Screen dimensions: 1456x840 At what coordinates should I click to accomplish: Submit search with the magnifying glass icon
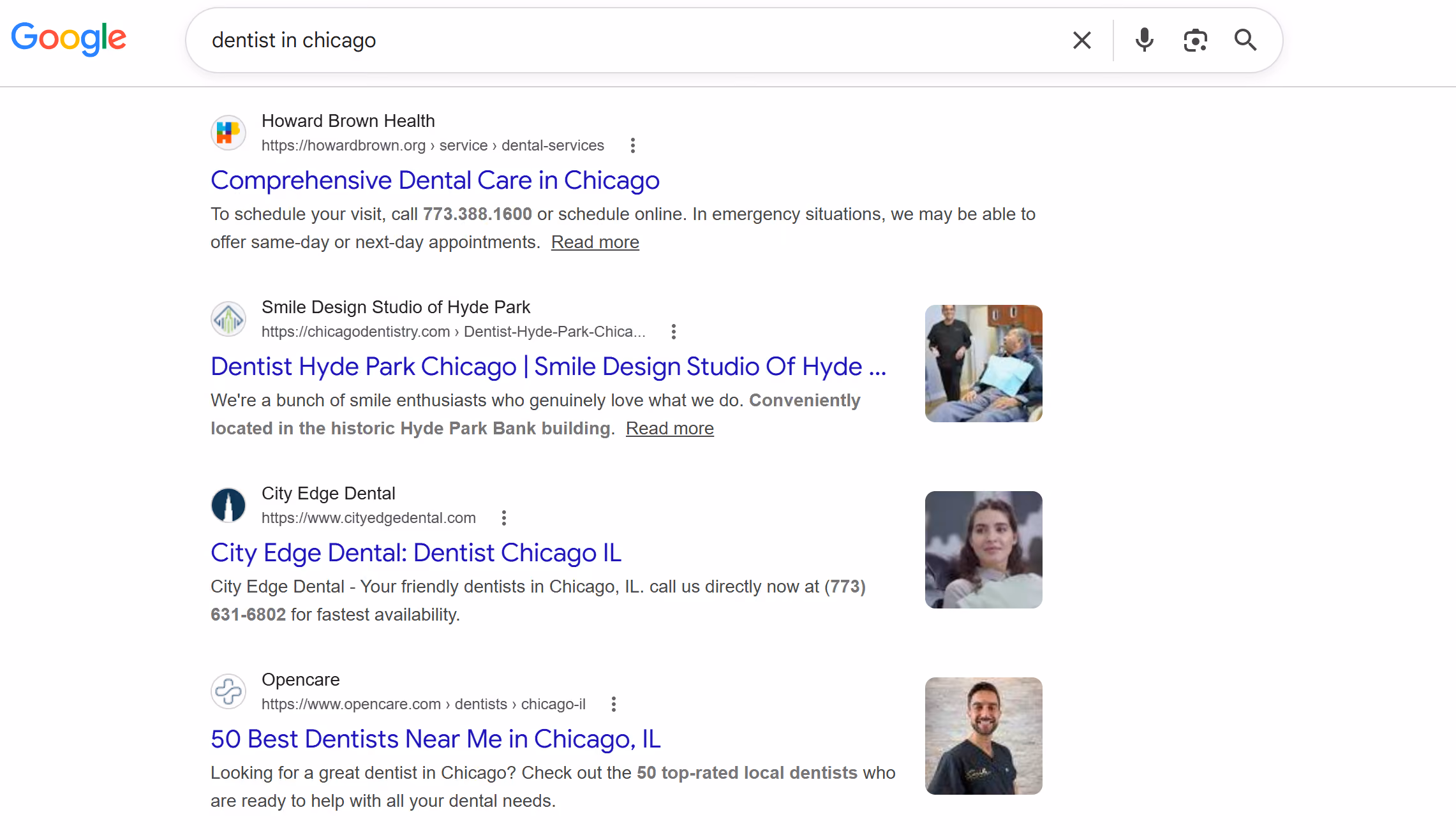coord(1245,40)
